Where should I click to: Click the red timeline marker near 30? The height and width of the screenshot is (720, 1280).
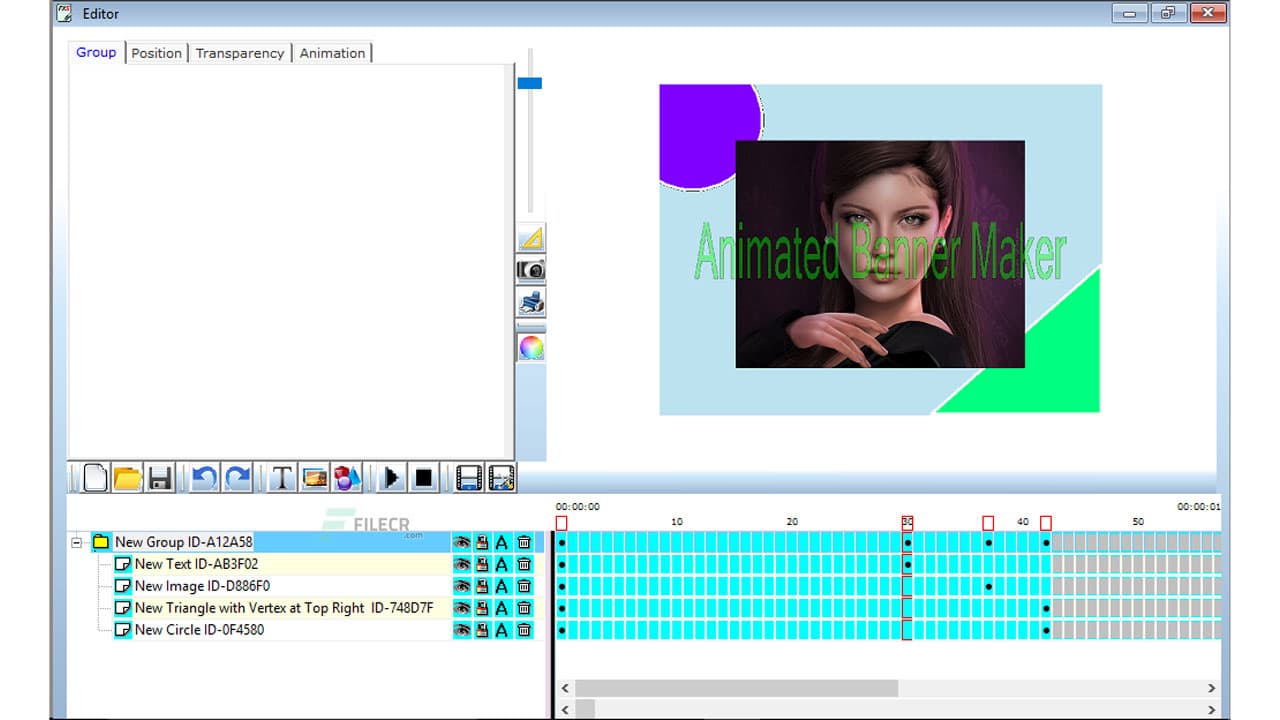(905, 521)
